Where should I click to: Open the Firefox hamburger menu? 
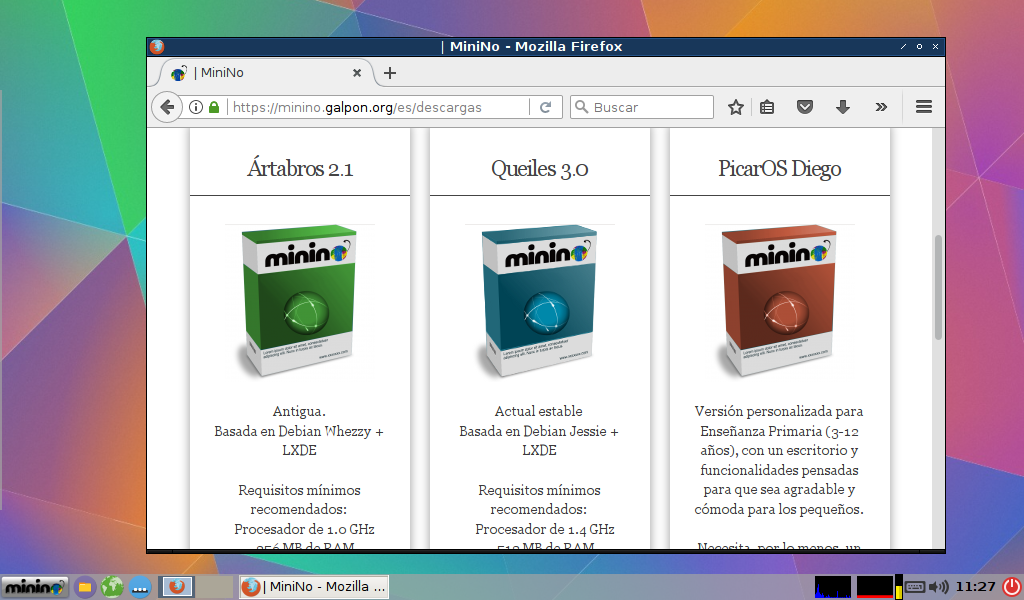pyautogui.click(x=923, y=107)
